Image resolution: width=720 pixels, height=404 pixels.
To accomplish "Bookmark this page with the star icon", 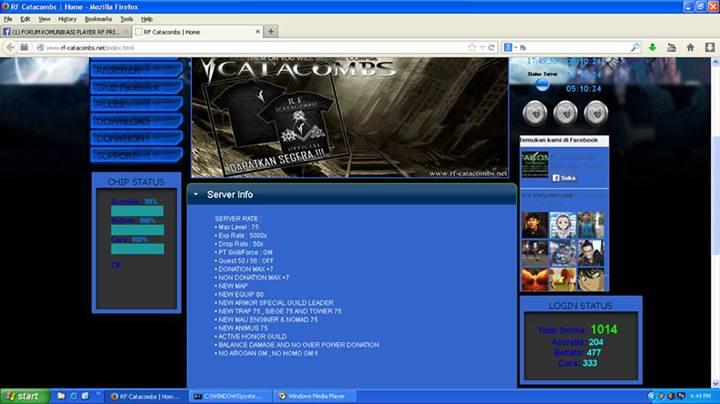I will click(472, 47).
